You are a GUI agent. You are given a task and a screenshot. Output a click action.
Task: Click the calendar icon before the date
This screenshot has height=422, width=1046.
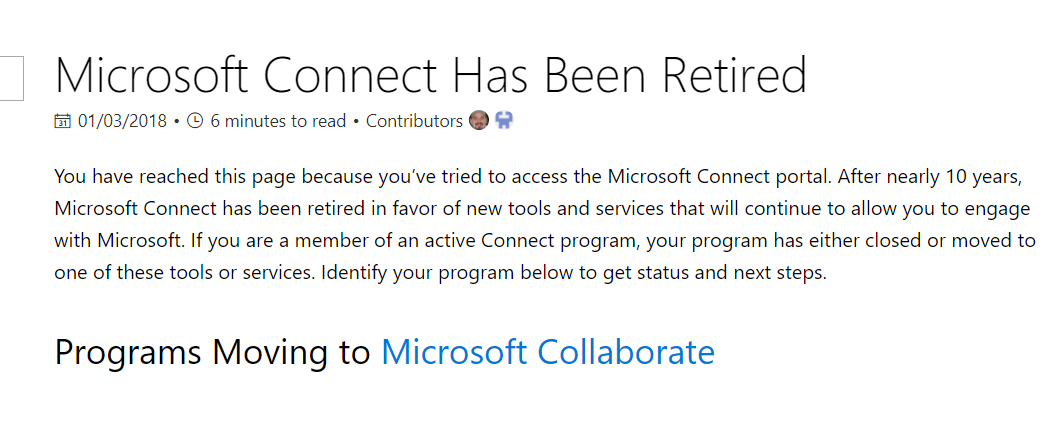coord(62,121)
